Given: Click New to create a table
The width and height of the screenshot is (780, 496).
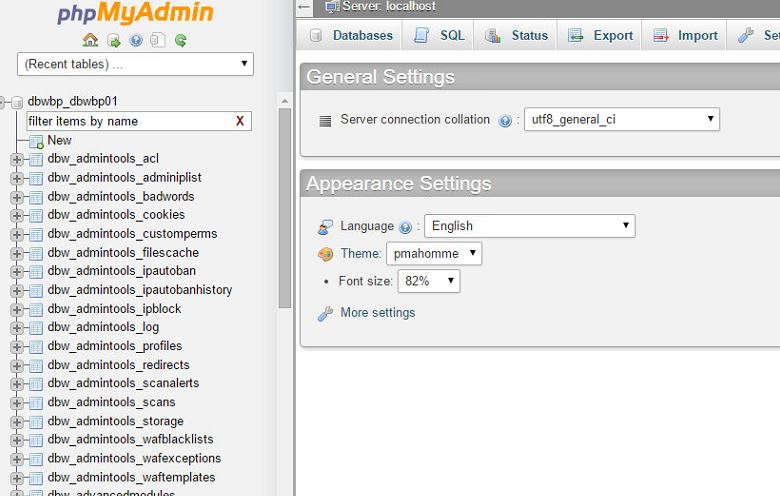Looking at the screenshot, I should click(59, 140).
